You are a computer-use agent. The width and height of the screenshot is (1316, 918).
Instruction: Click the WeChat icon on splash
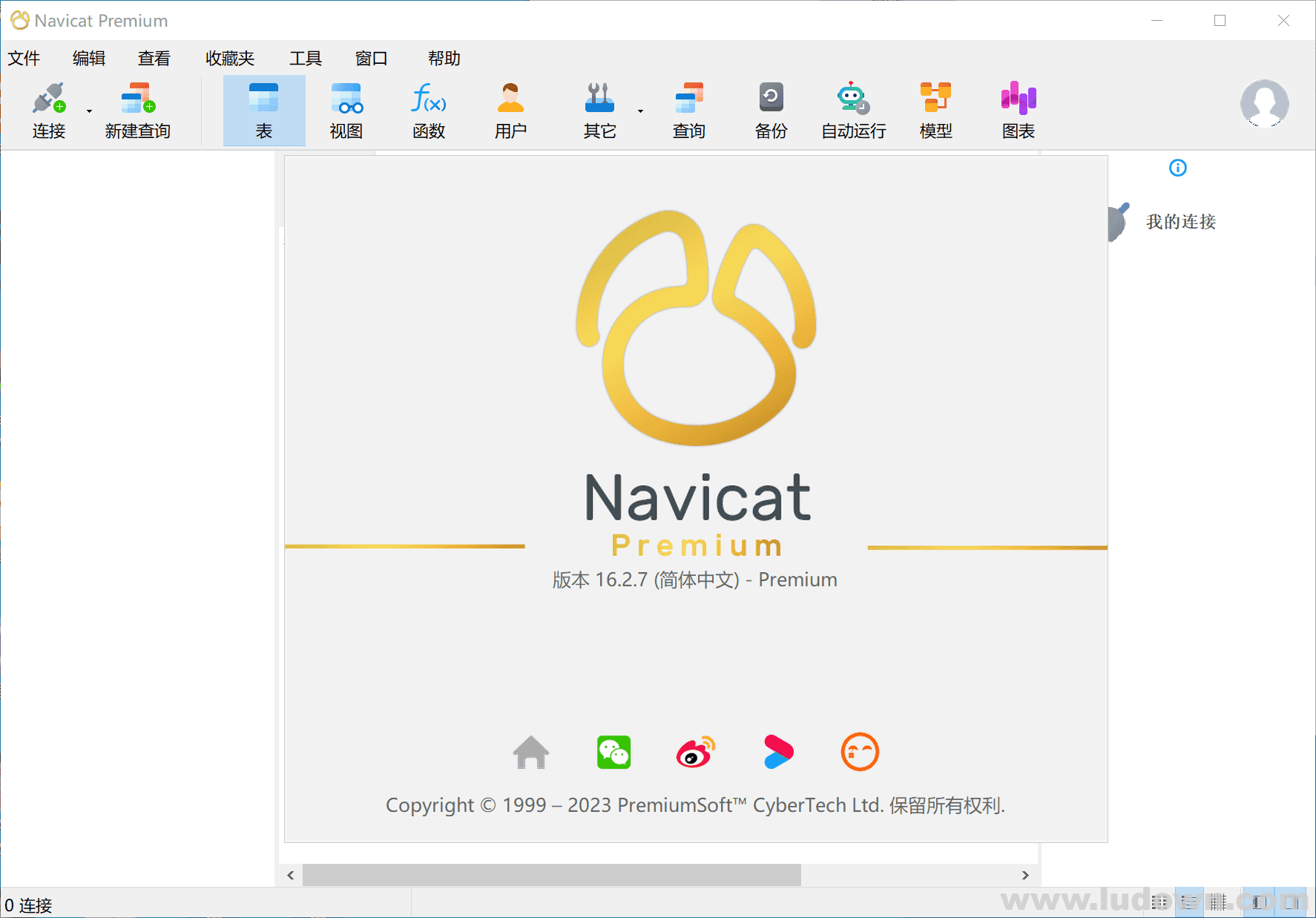point(613,753)
